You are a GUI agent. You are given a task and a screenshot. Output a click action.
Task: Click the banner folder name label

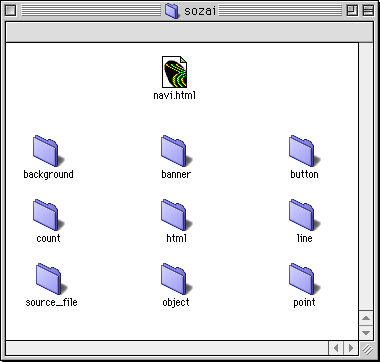click(x=176, y=174)
